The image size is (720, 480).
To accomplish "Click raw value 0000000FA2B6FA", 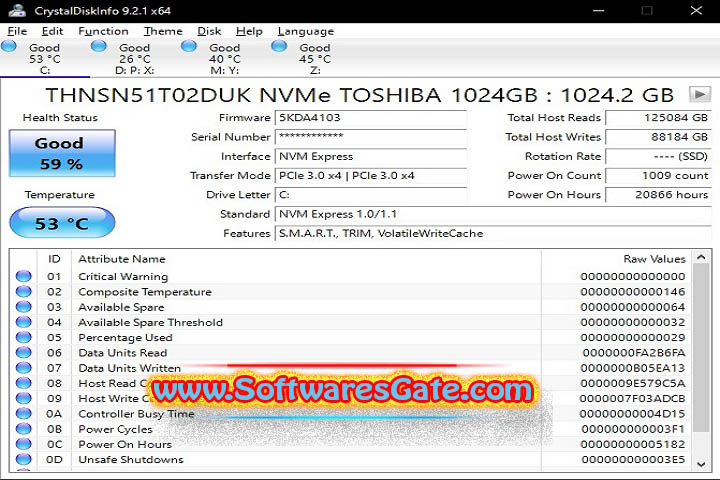I will tap(634, 353).
